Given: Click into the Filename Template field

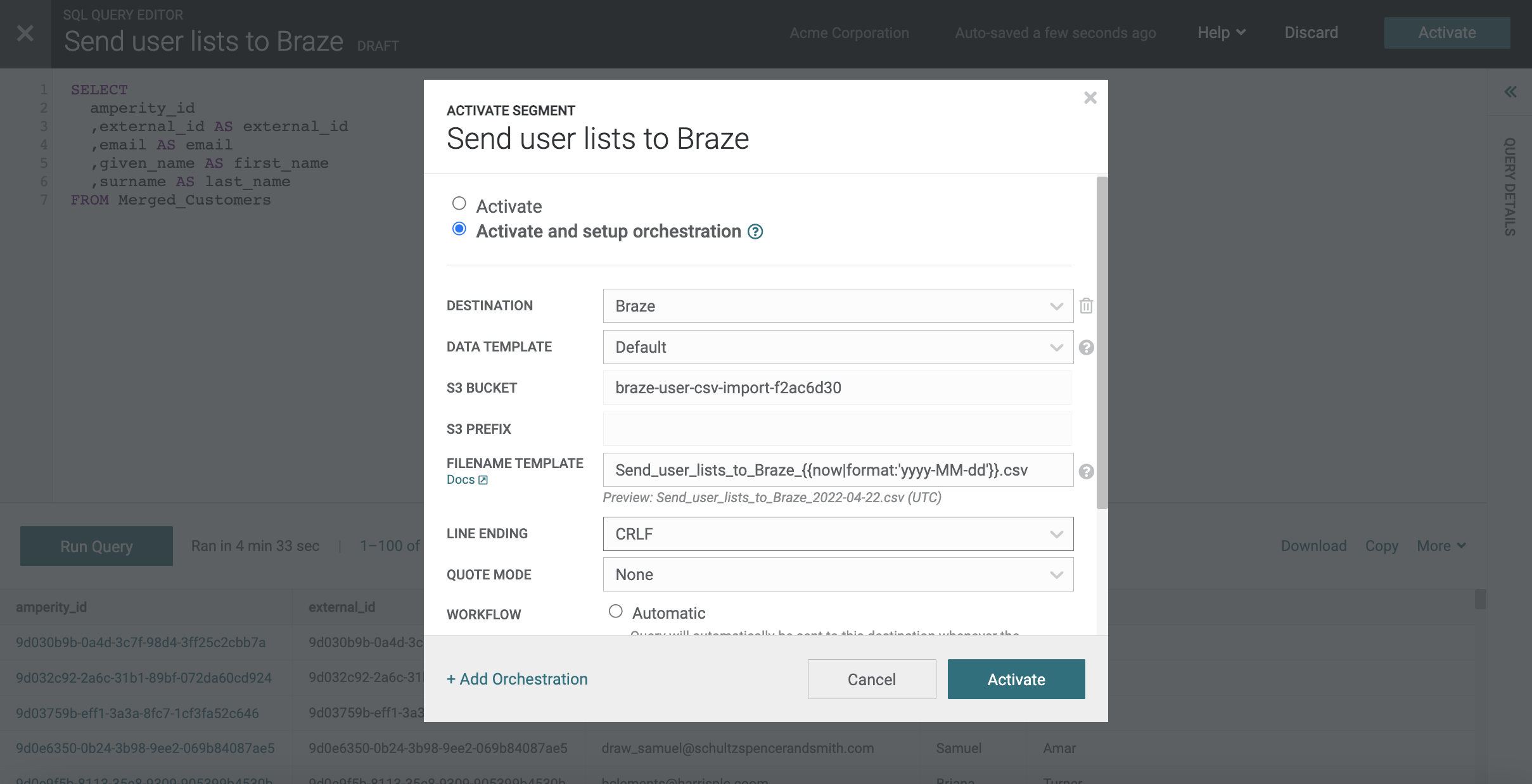Looking at the screenshot, I should (x=838, y=470).
